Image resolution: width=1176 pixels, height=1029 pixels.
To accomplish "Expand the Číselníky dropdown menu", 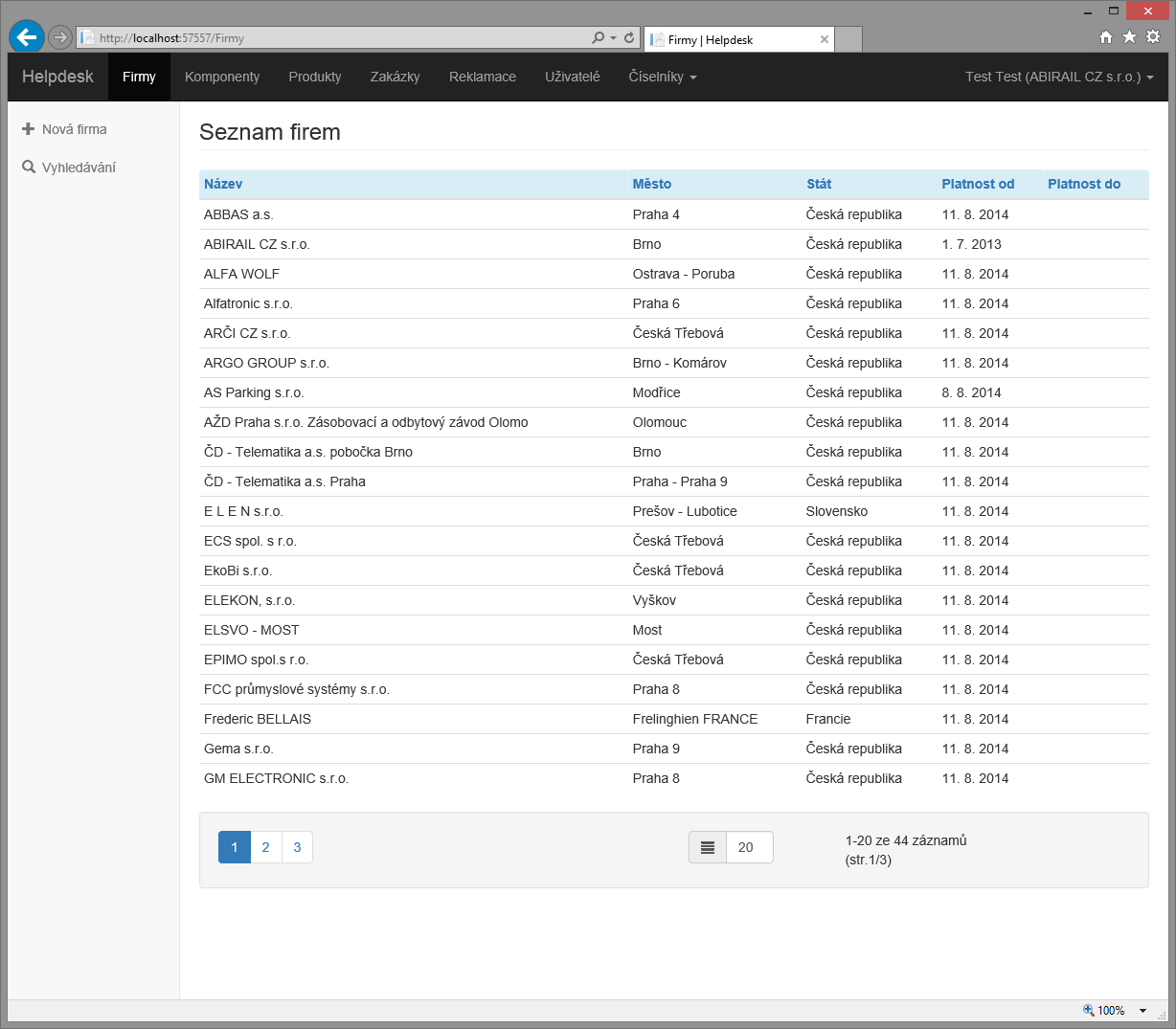I will pos(663,77).
